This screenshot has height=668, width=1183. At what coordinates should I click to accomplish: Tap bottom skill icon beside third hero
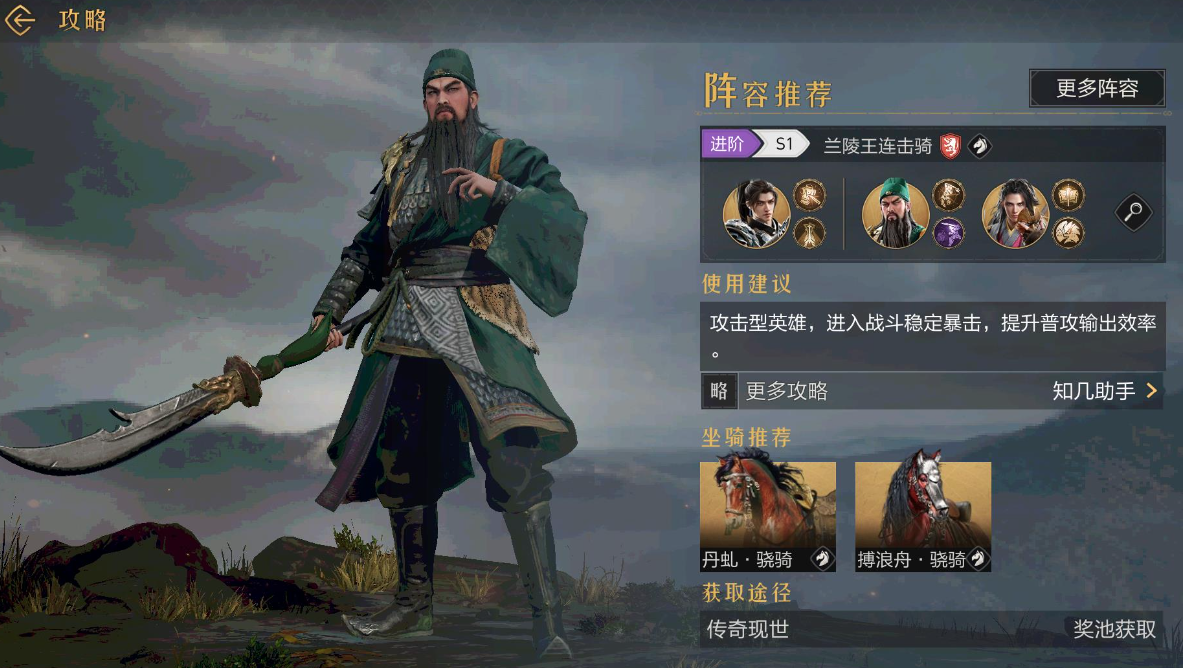(1068, 232)
